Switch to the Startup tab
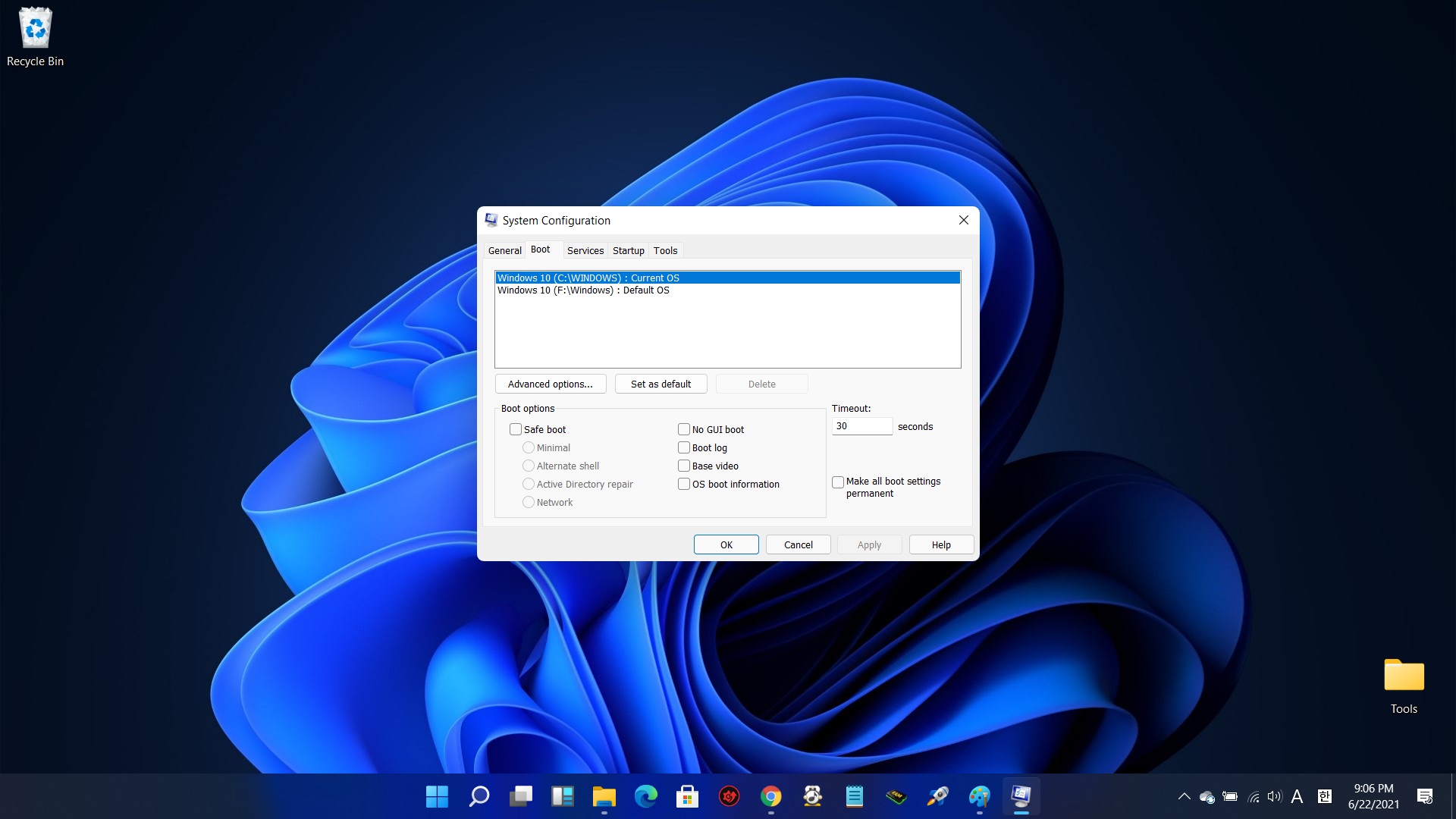This screenshot has height=819, width=1456. (x=629, y=251)
